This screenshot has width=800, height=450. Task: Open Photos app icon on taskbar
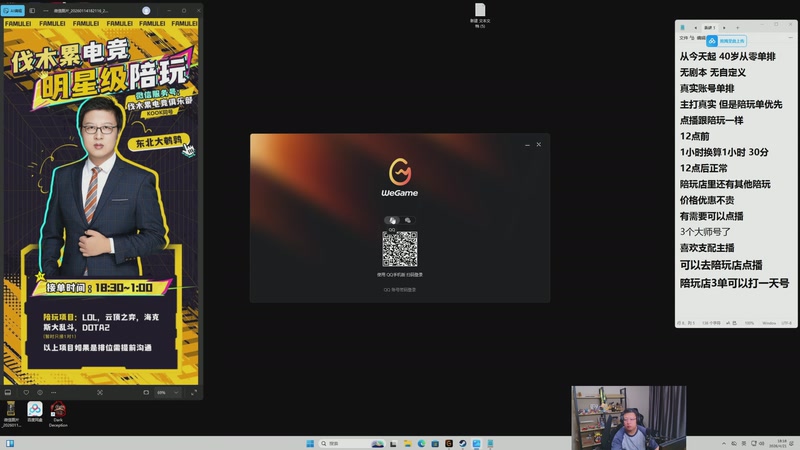click(477, 443)
